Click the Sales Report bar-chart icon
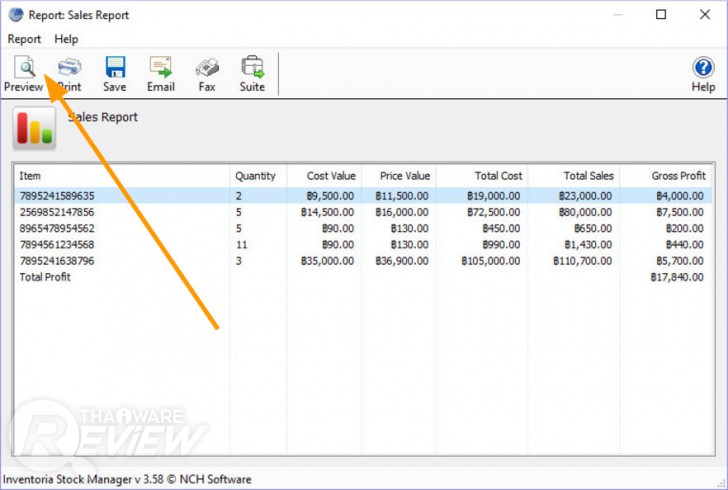 (x=34, y=129)
